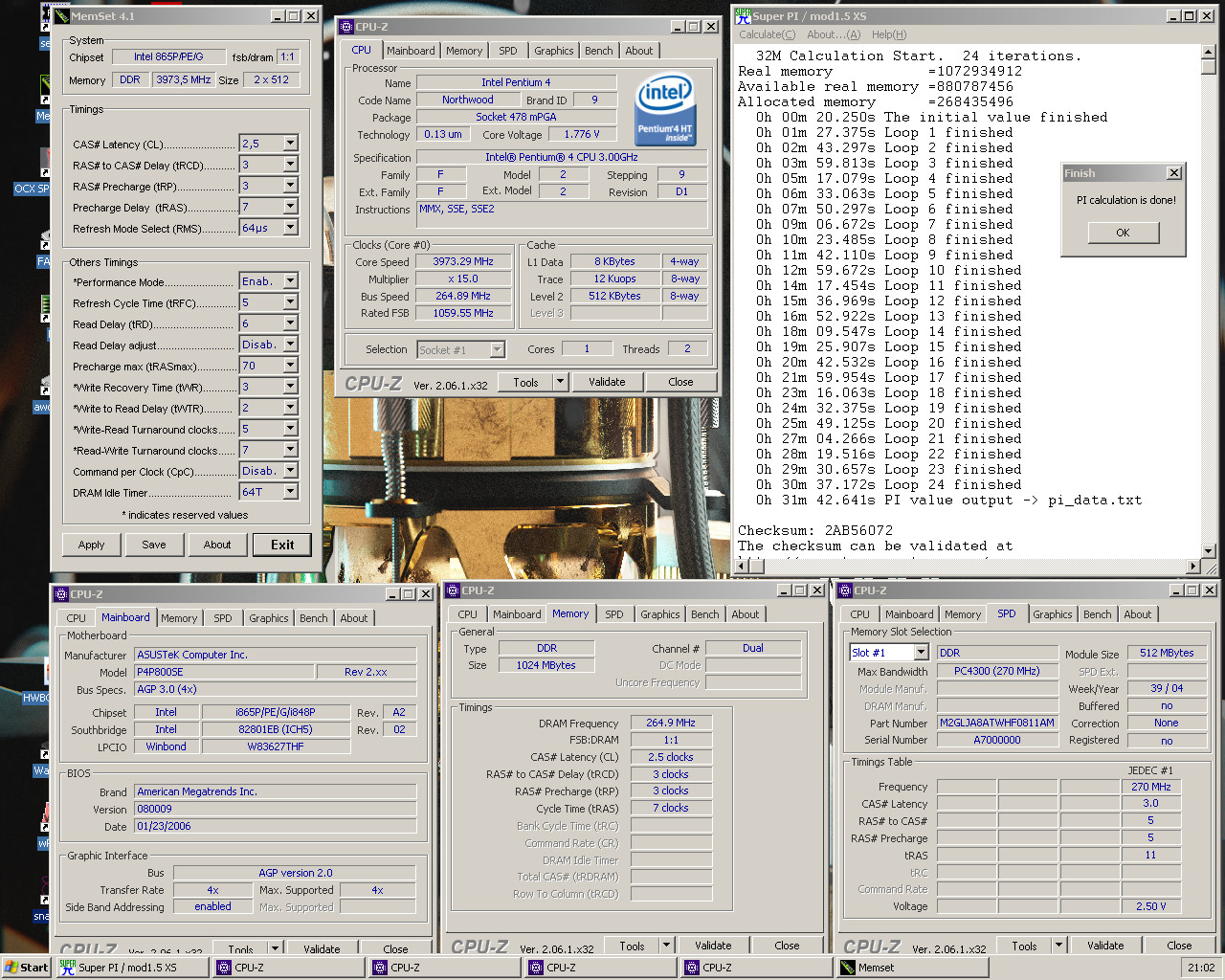Click the Super PI horizontal scrollbar right arrow
1225x980 pixels.
1192,567
